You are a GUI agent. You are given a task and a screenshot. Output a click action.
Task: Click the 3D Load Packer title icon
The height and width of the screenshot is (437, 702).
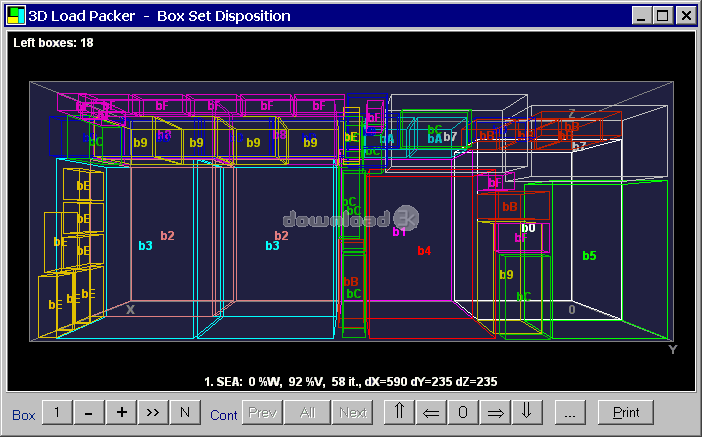pos(15,15)
